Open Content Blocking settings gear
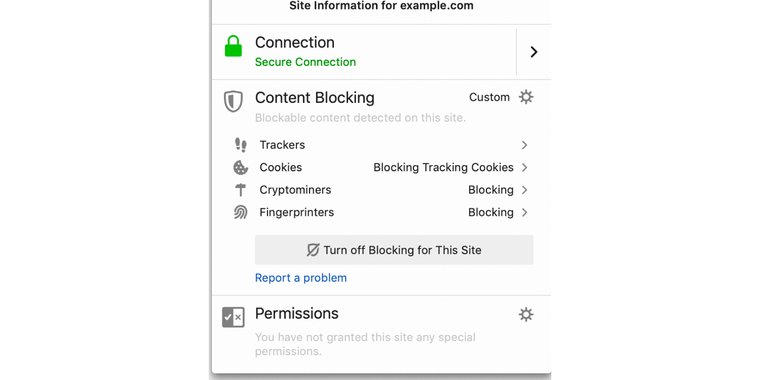Screen dimensions: 760x380 526,97
